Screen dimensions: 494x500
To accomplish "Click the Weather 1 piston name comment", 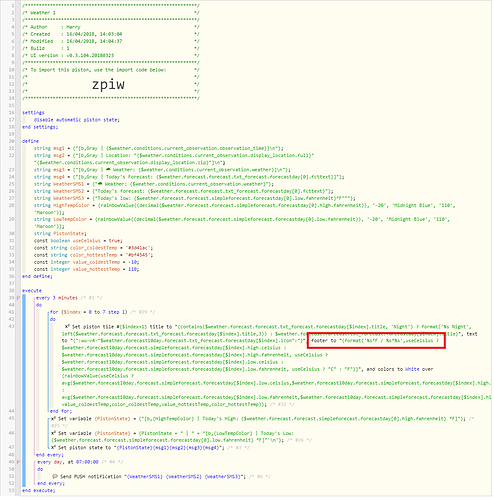I will [x=111, y=13].
